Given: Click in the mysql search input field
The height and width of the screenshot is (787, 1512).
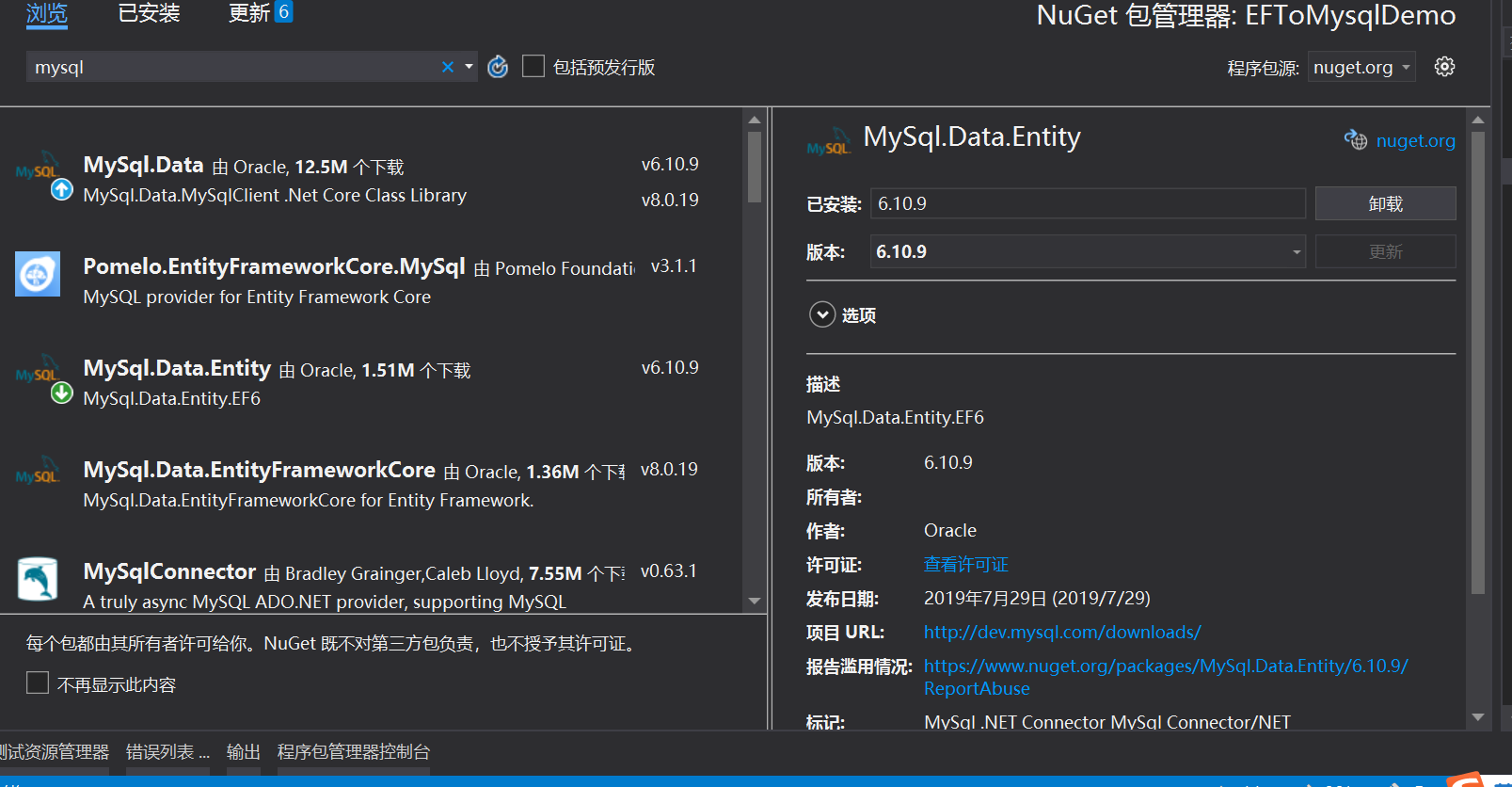Looking at the screenshot, I should point(233,67).
